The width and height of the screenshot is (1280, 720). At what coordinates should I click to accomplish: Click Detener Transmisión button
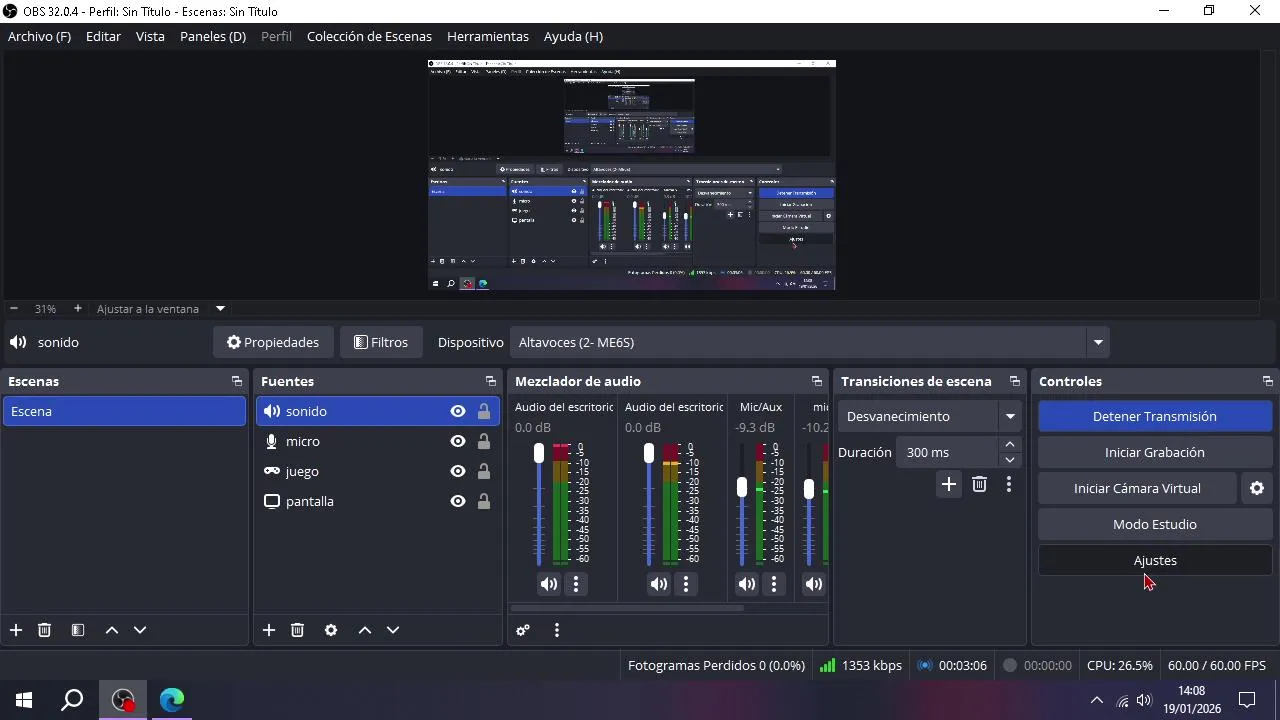(1155, 416)
